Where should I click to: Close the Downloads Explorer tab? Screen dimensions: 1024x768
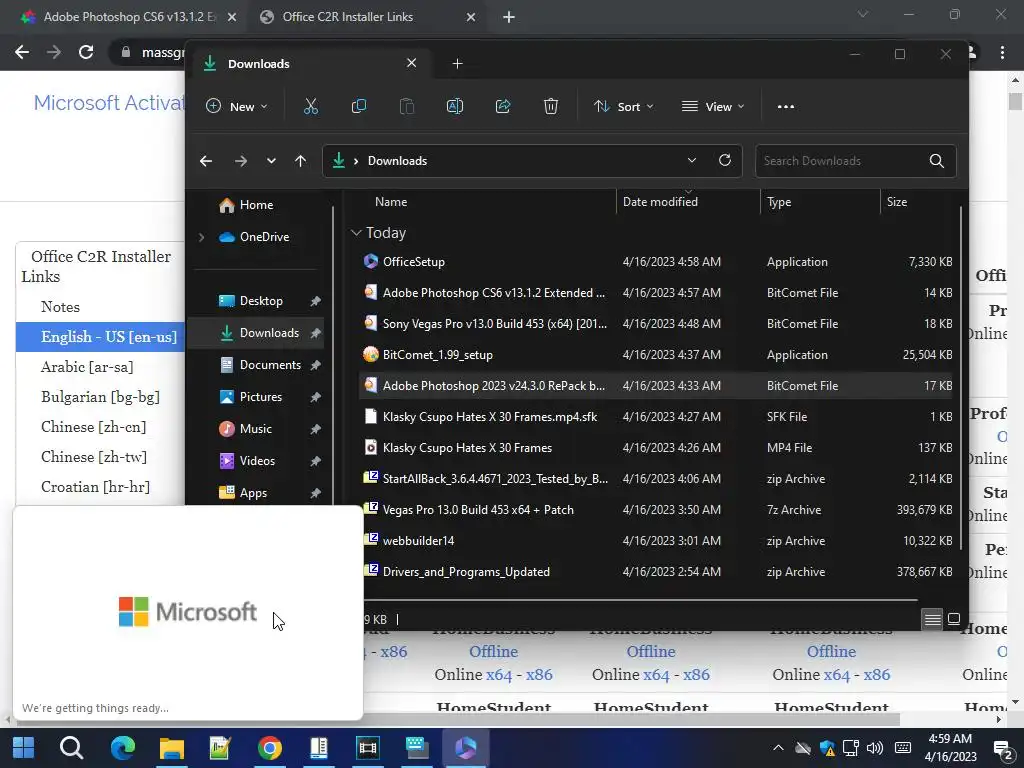pos(411,63)
